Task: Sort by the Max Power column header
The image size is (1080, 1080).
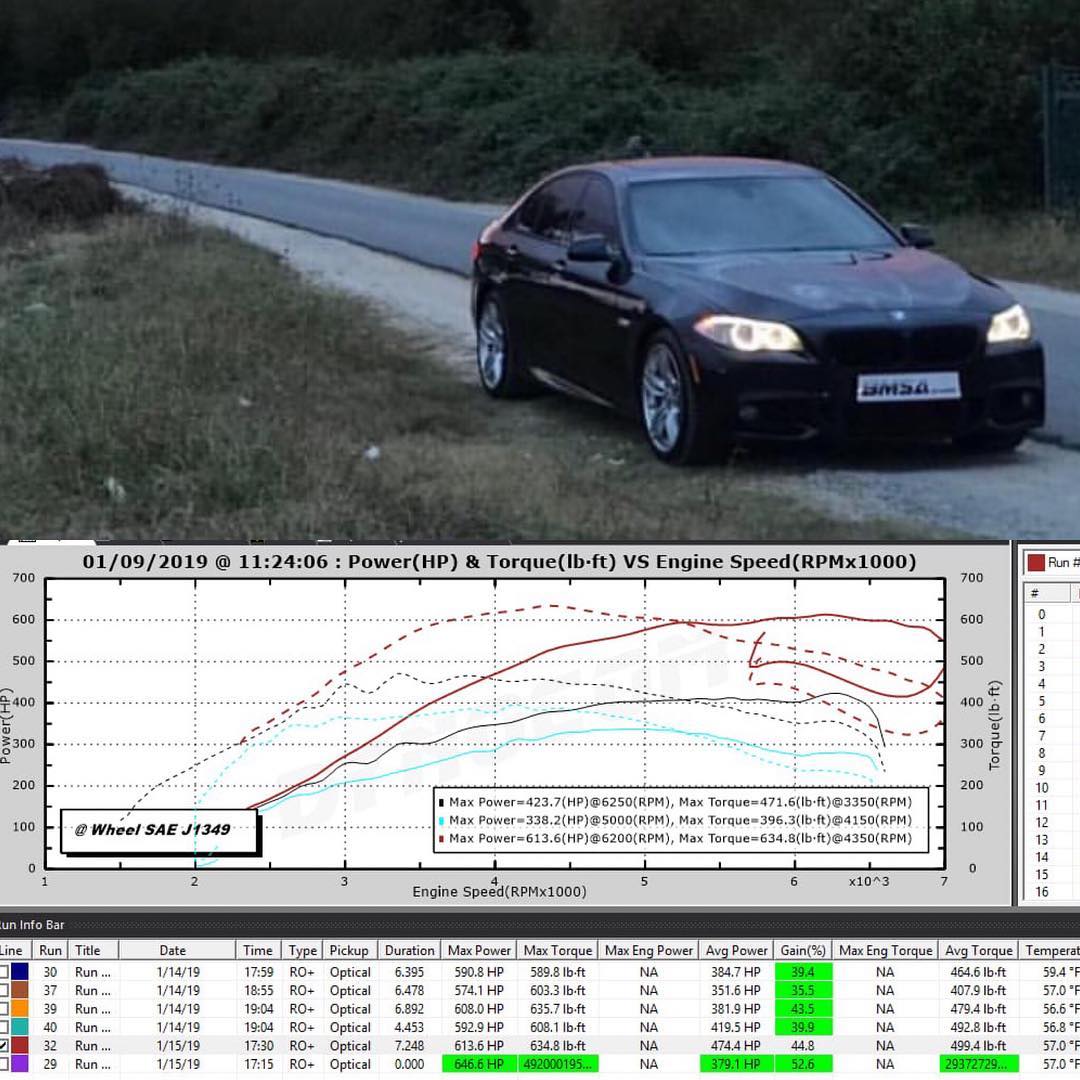Action: tap(479, 950)
